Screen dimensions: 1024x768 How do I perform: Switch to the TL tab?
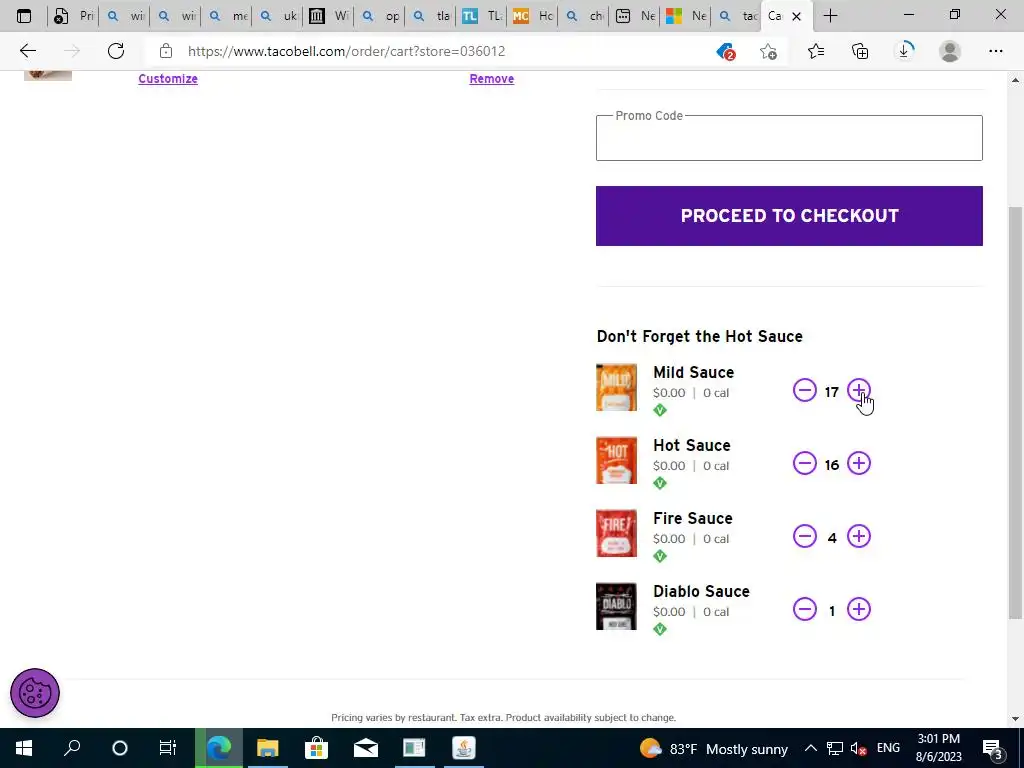[482, 16]
